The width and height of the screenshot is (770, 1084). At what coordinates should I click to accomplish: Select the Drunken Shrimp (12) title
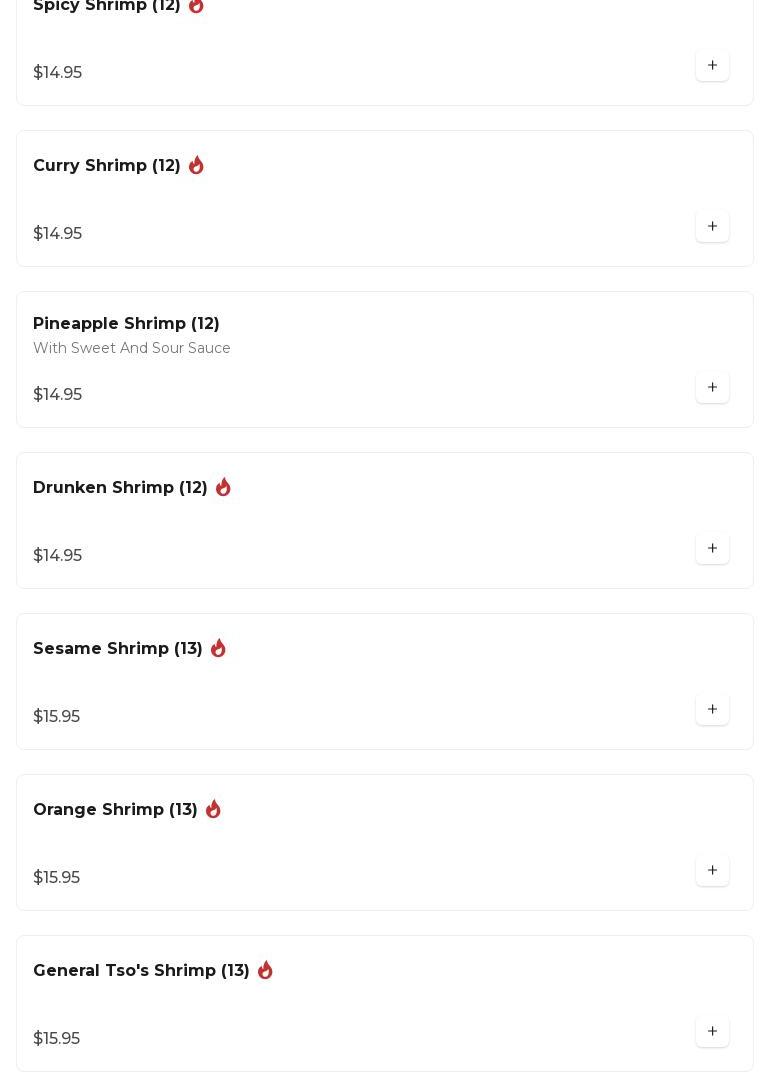[x=120, y=488]
